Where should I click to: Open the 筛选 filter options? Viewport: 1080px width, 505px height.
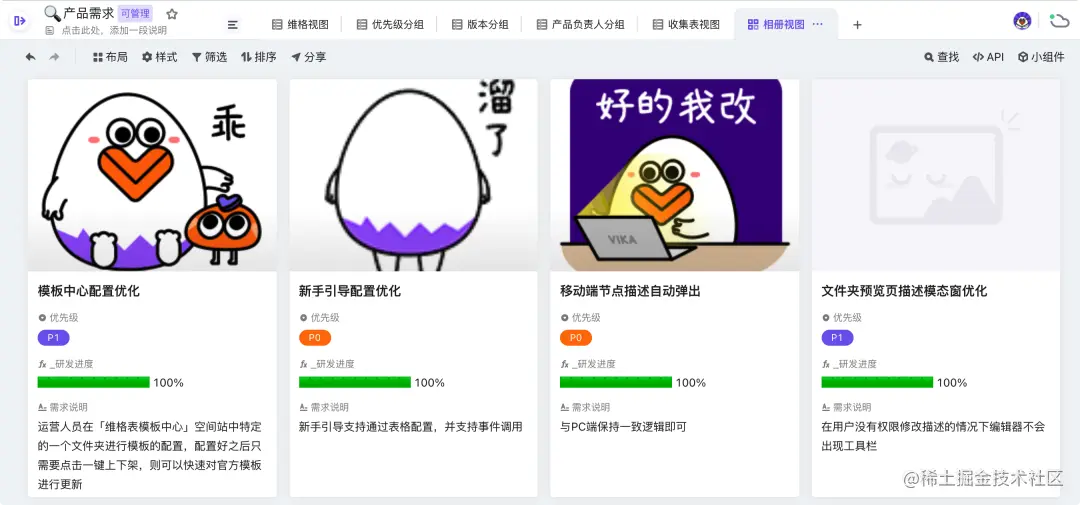point(209,57)
